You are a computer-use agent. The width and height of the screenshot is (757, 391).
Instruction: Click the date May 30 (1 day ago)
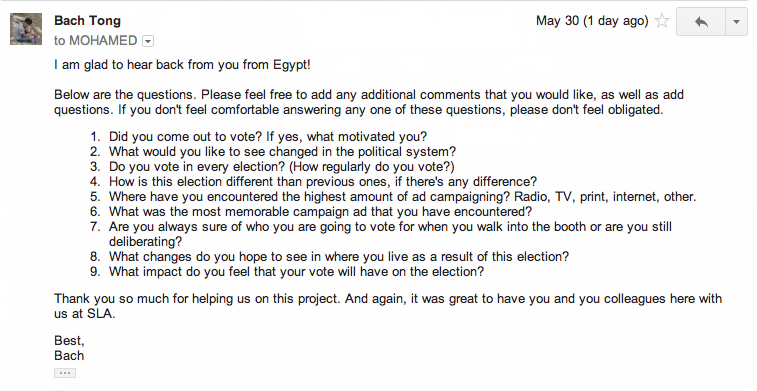coord(592,21)
